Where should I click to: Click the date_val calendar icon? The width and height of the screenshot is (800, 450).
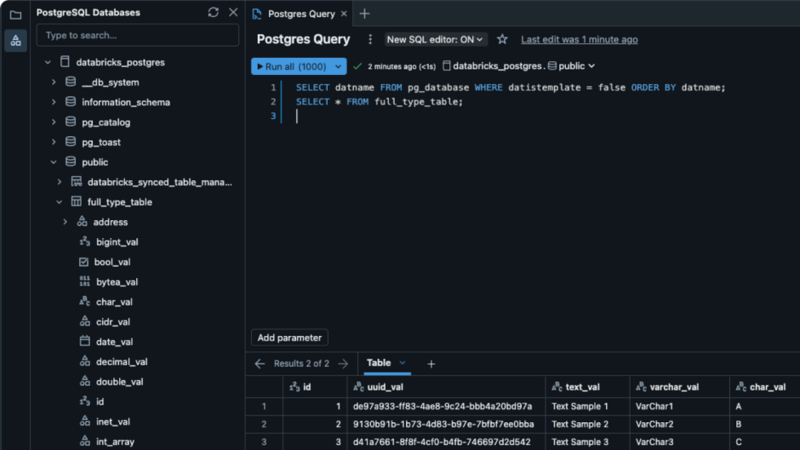tap(84, 341)
